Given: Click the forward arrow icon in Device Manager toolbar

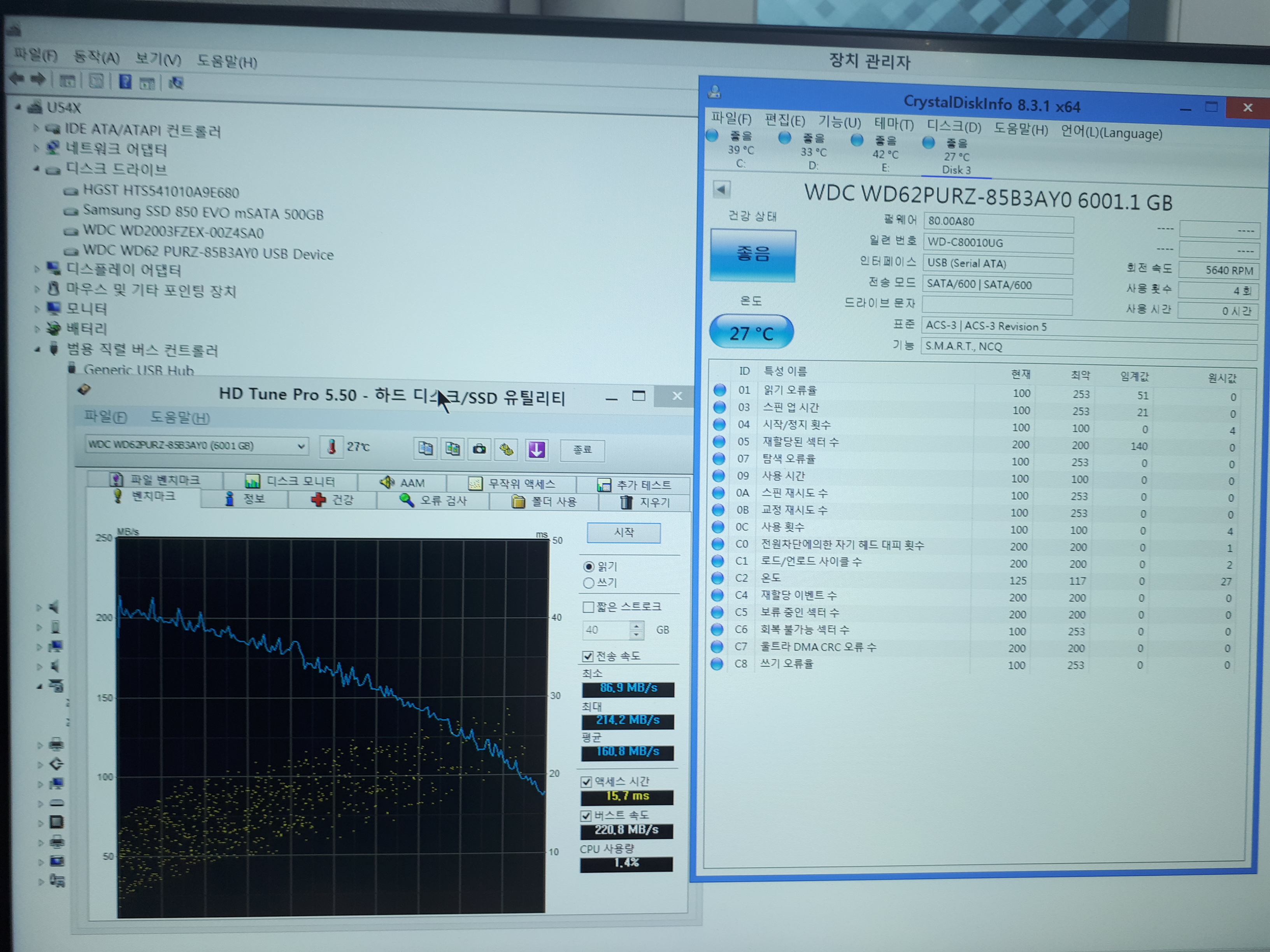Looking at the screenshot, I should point(38,79).
